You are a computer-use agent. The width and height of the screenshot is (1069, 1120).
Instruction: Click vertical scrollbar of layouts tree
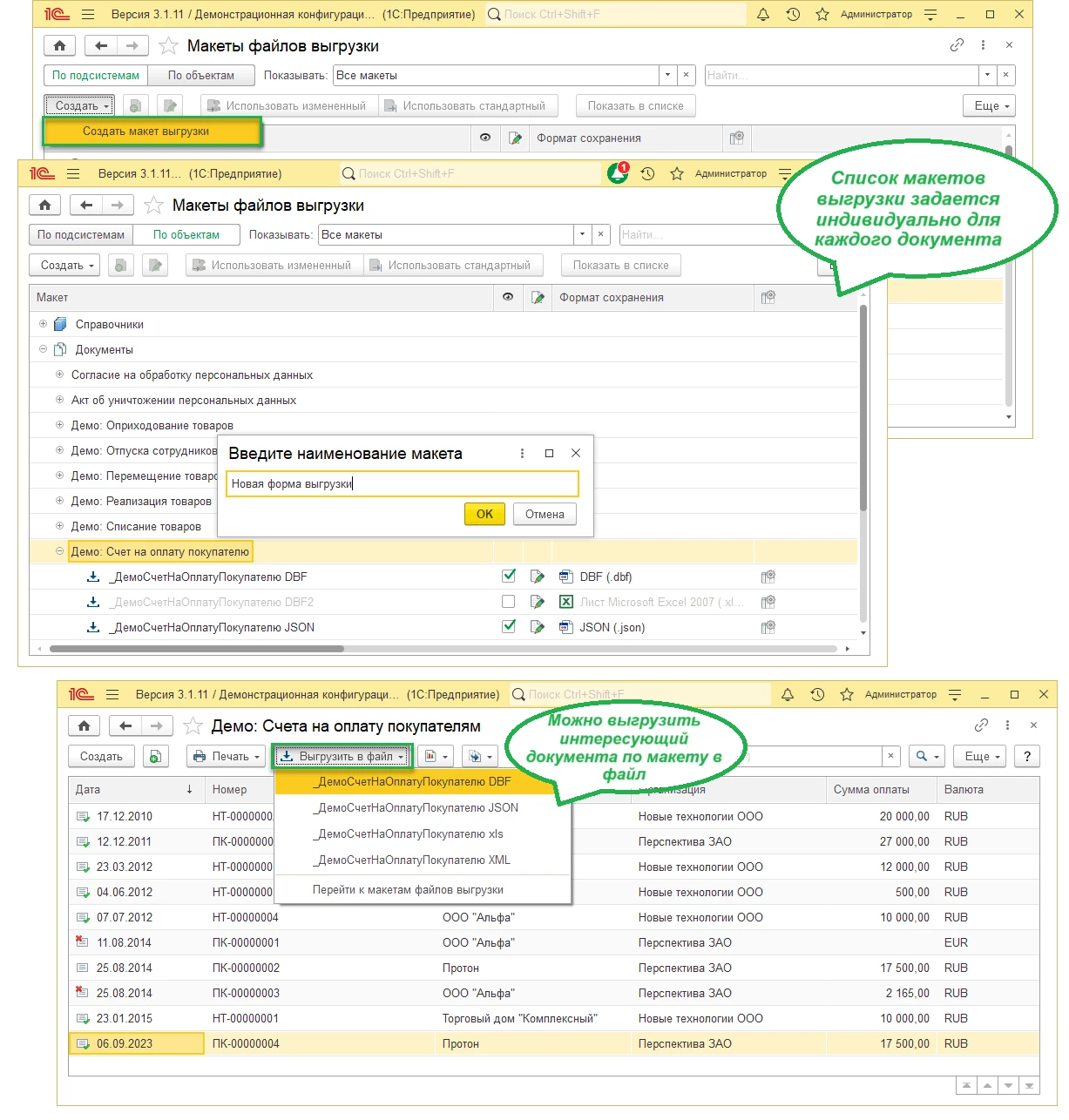point(863,408)
